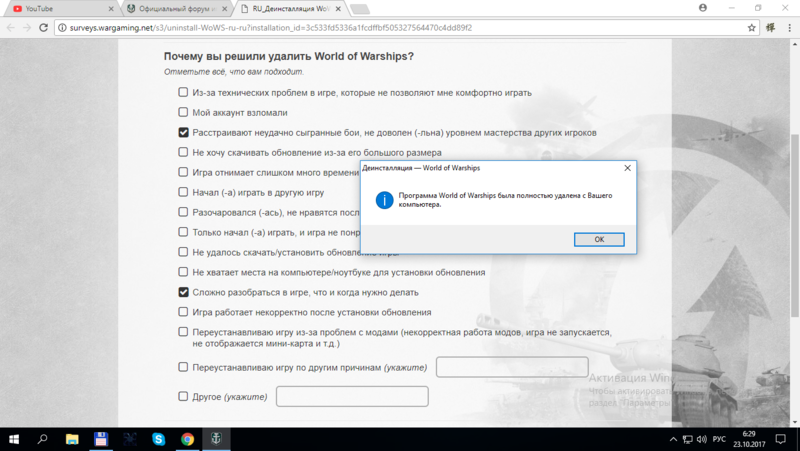
Task: Check 'Не хватает места на компьютере' checkbox
Action: [183, 272]
